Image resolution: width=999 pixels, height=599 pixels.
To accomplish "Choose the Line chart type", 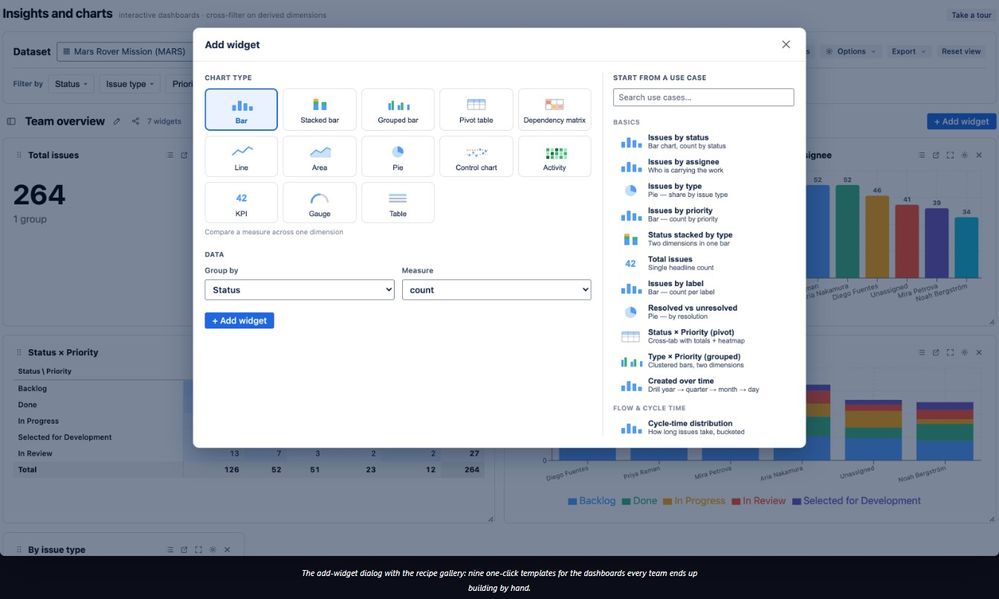I will (241, 156).
